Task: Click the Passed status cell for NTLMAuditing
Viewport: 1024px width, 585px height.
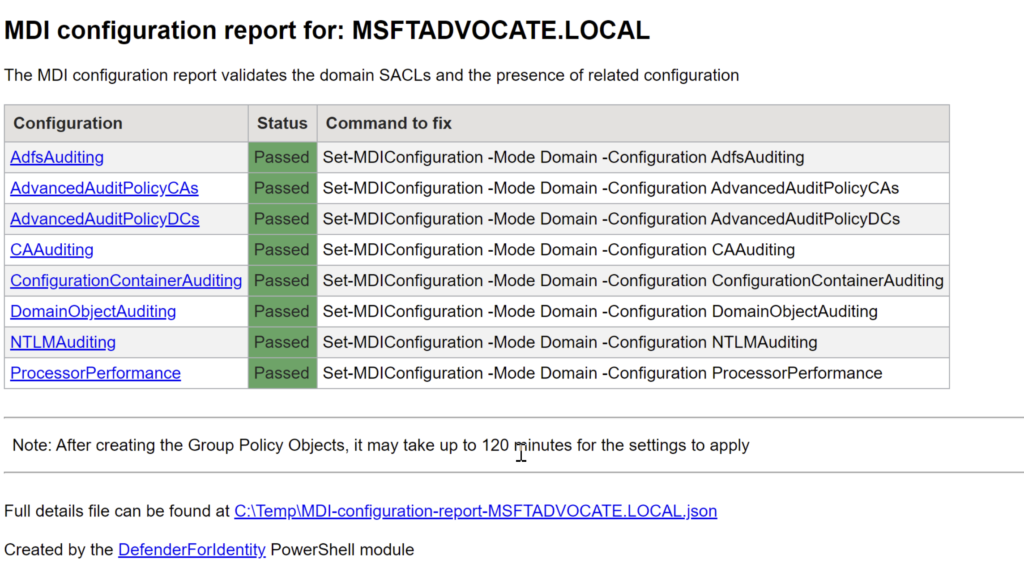Action: tap(282, 342)
